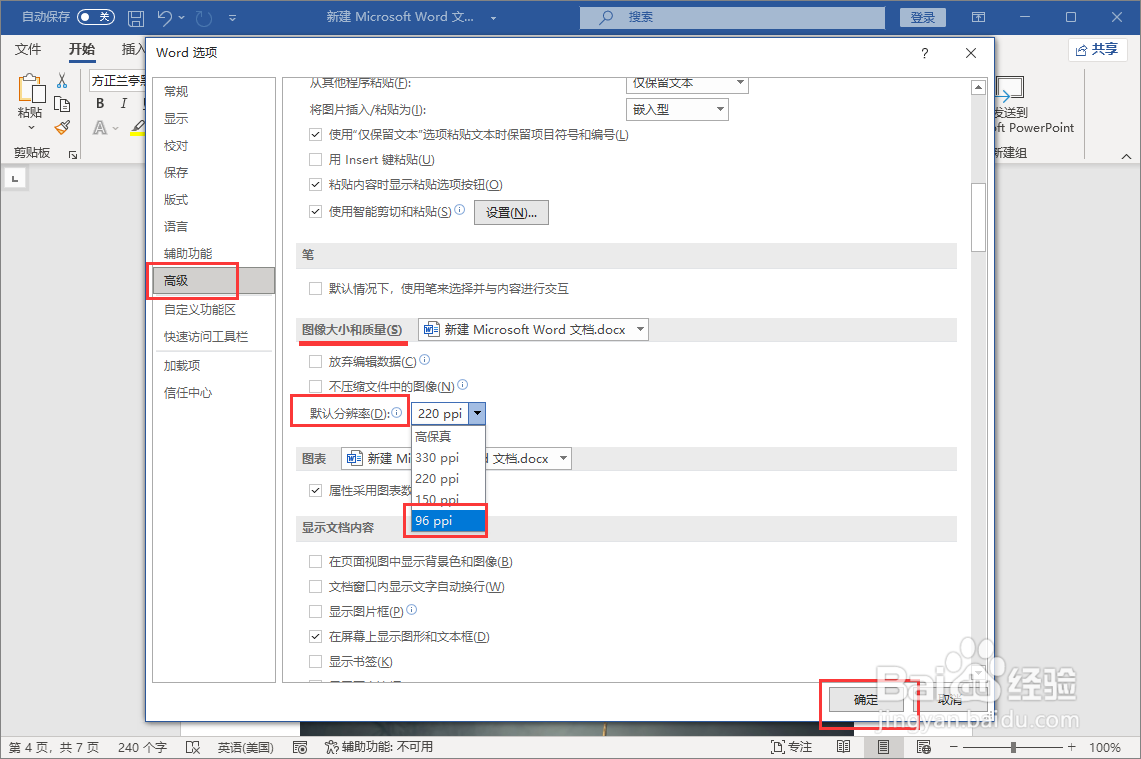The width and height of the screenshot is (1141, 759).
Task: Choose 高保真 from resolution list
Action: (448, 437)
